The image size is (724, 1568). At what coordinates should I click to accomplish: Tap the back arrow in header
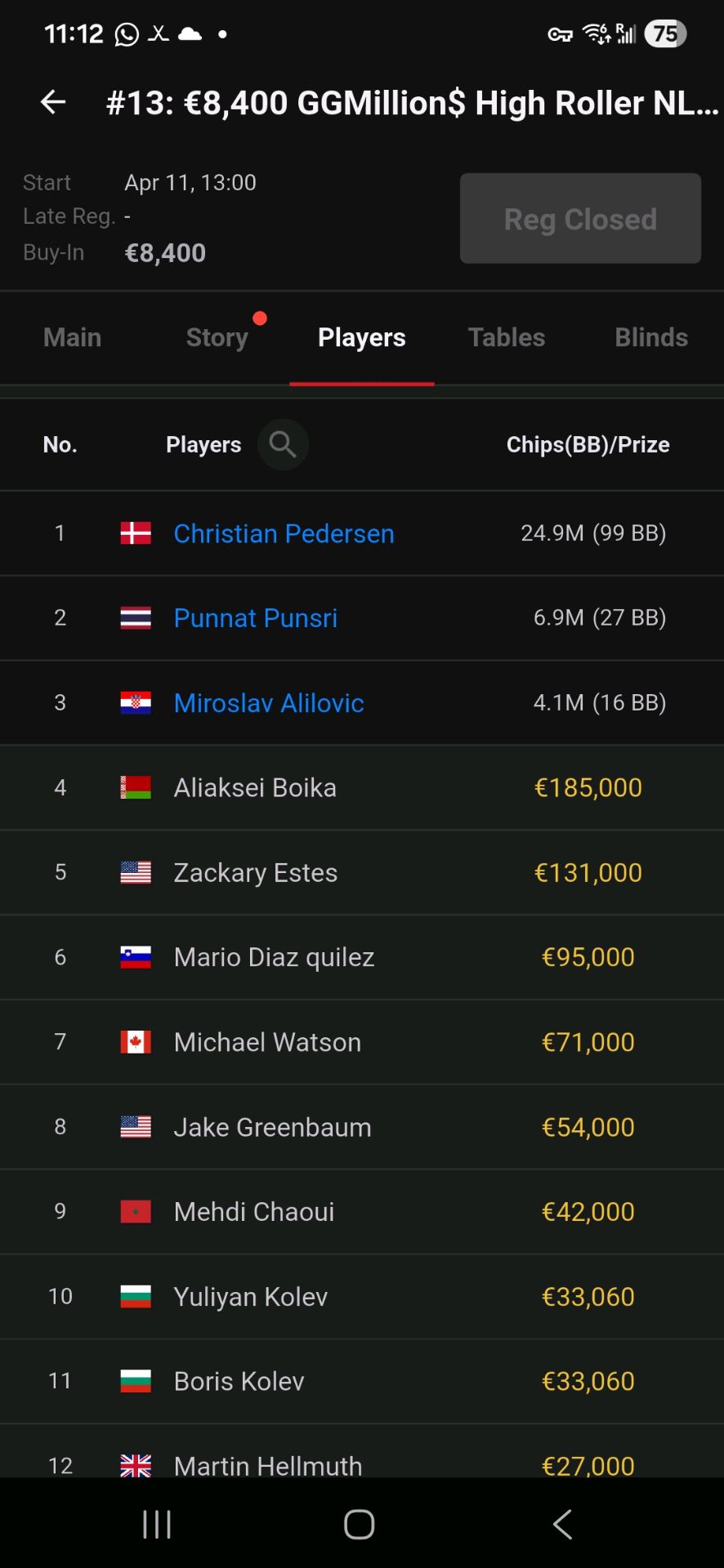53,102
